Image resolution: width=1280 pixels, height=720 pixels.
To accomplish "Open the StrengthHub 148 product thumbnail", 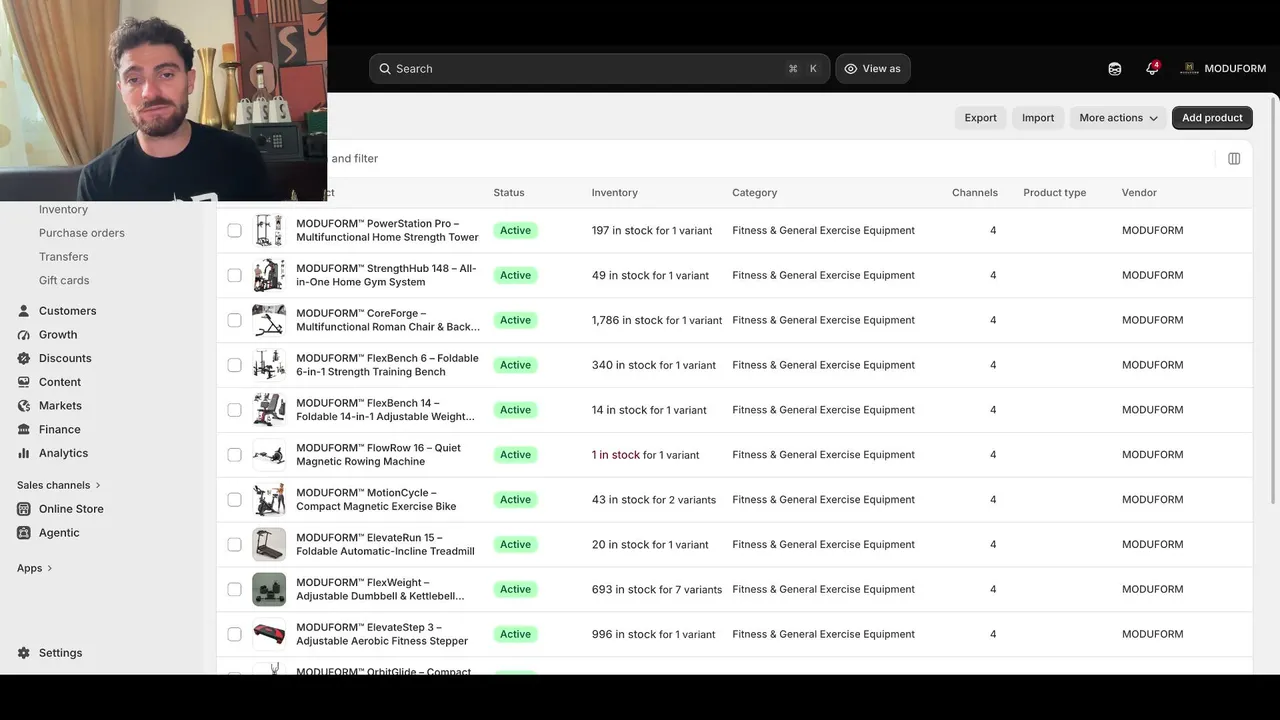I will pyautogui.click(x=269, y=275).
